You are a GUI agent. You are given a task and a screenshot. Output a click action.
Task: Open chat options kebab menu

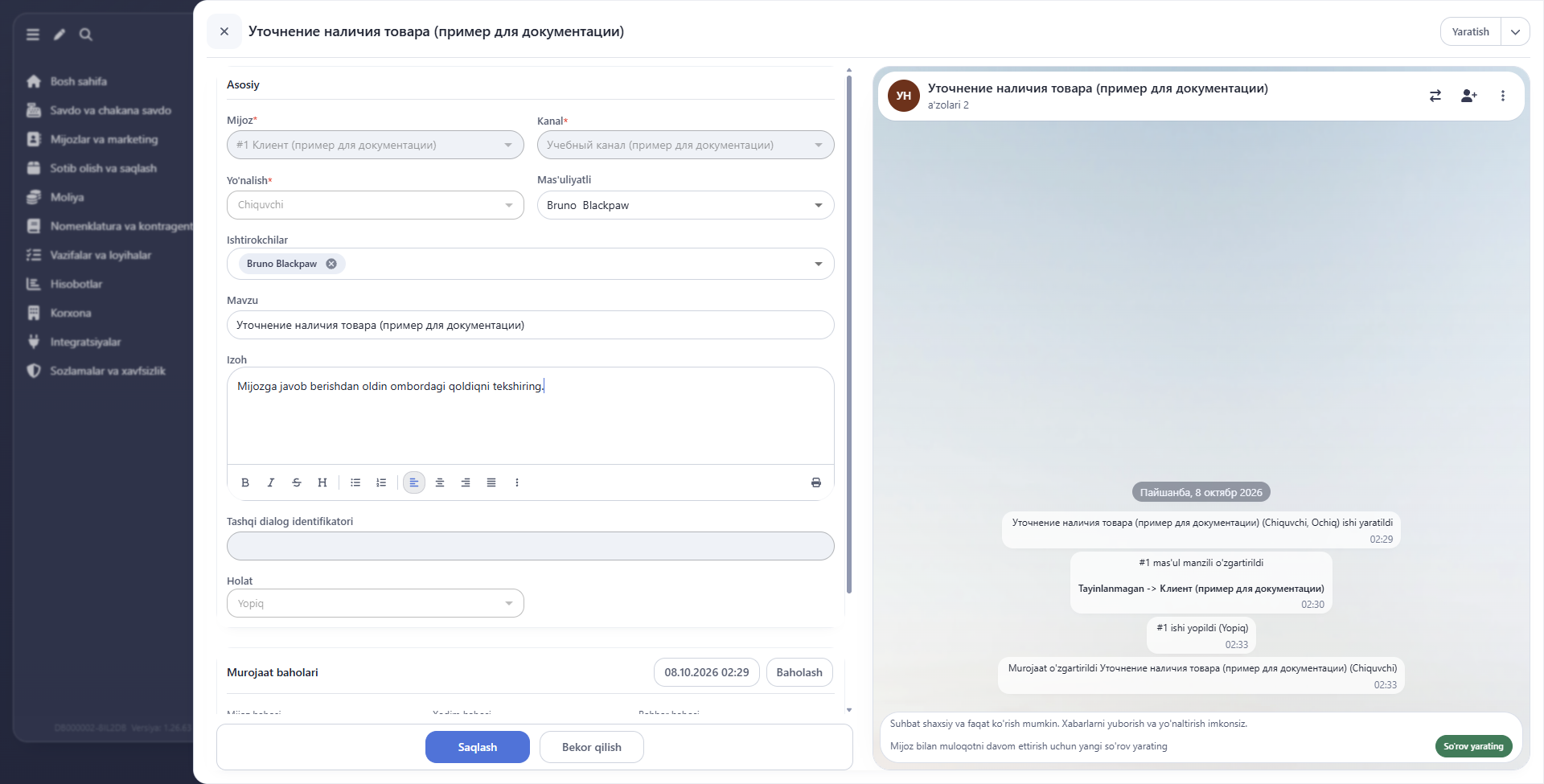point(1503,96)
